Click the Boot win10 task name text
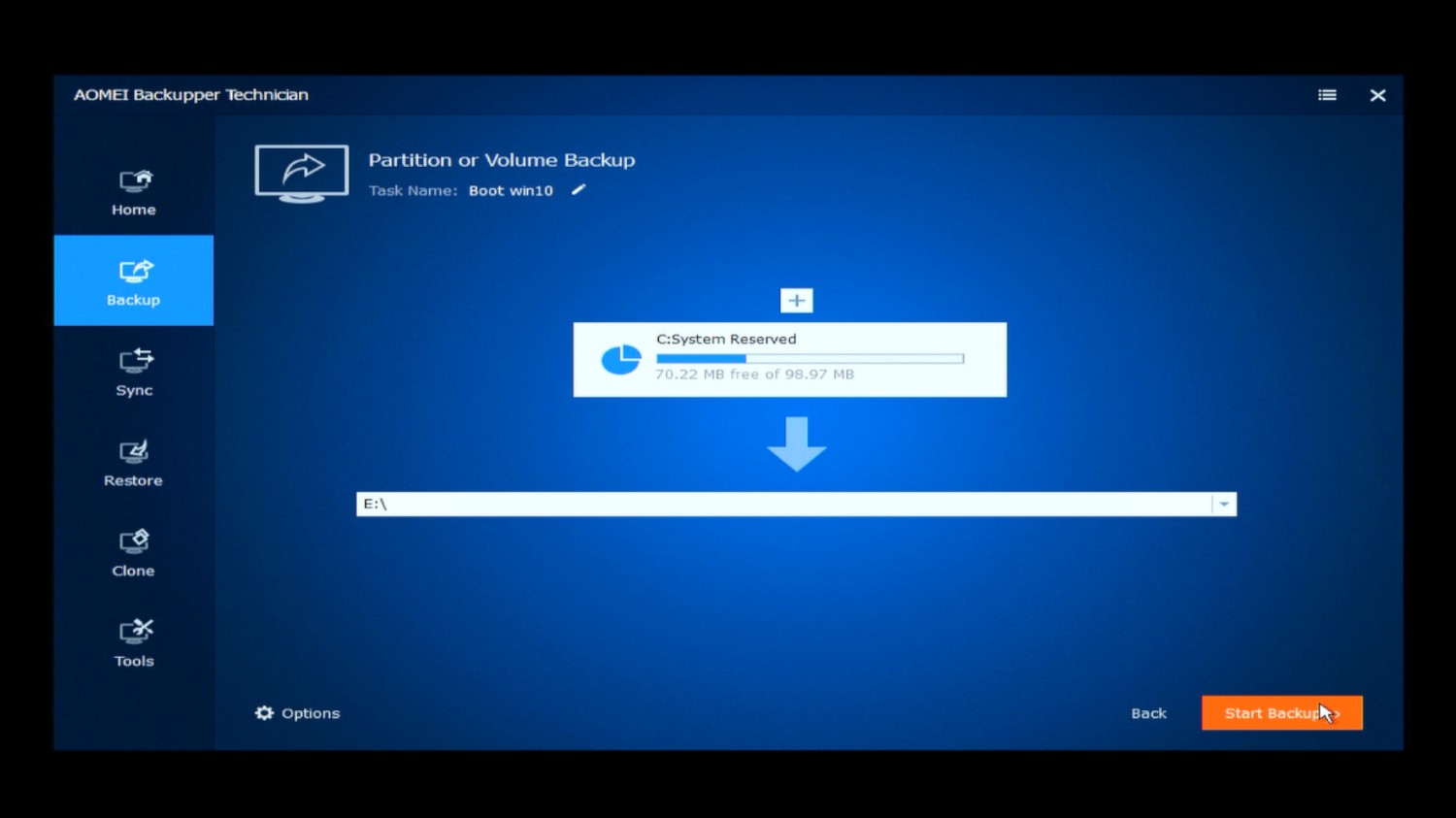This screenshot has height=818, width=1456. pos(511,191)
